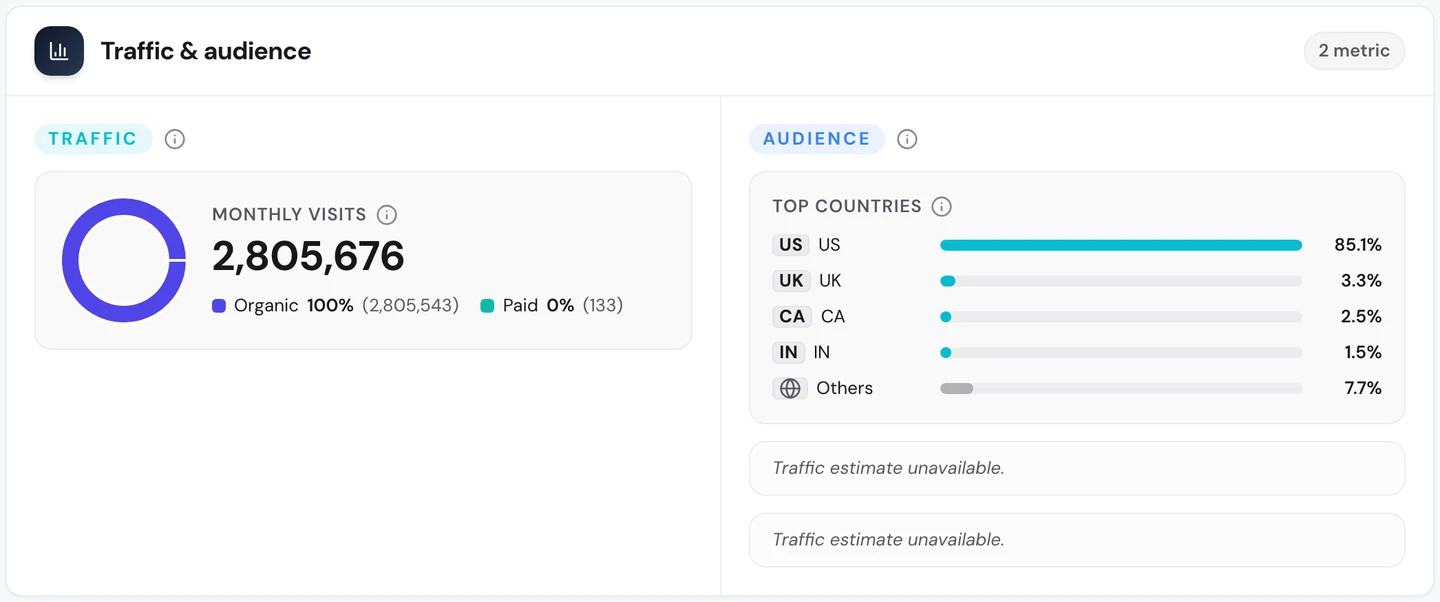Click the 3.3% value for UK

coord(1361,281)
